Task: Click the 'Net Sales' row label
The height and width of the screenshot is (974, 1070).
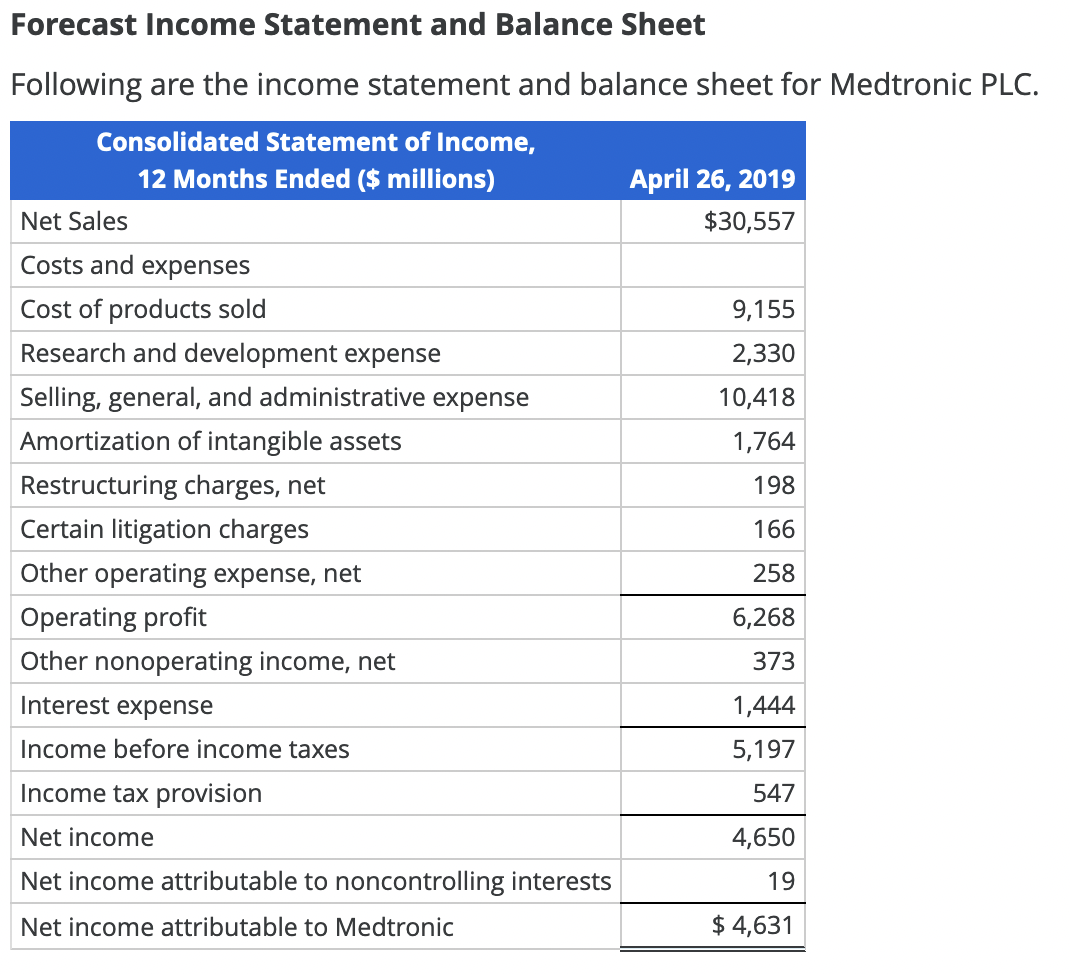Action: click(73, 221)
